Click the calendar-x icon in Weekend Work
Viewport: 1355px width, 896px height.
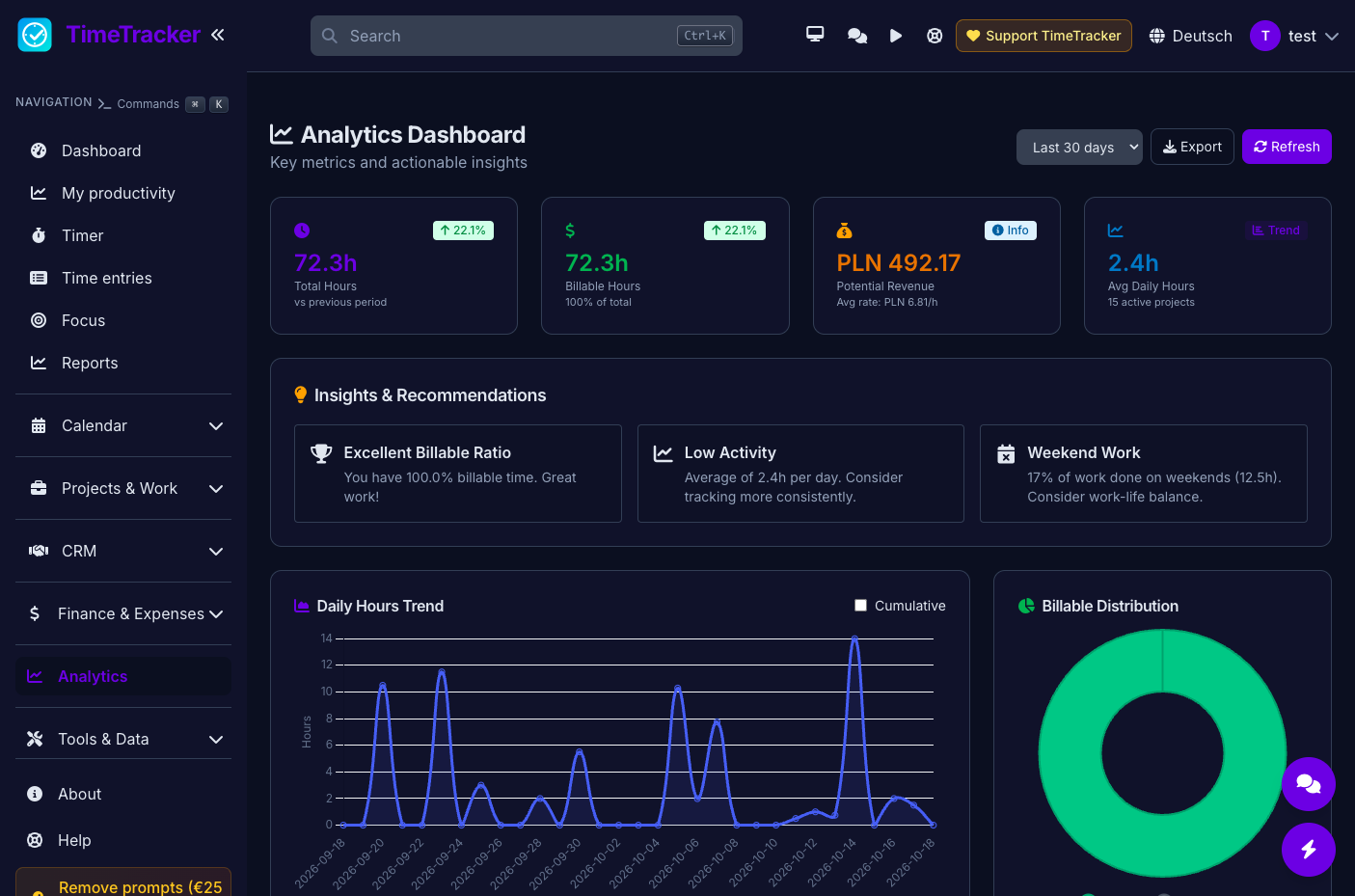1006,453
